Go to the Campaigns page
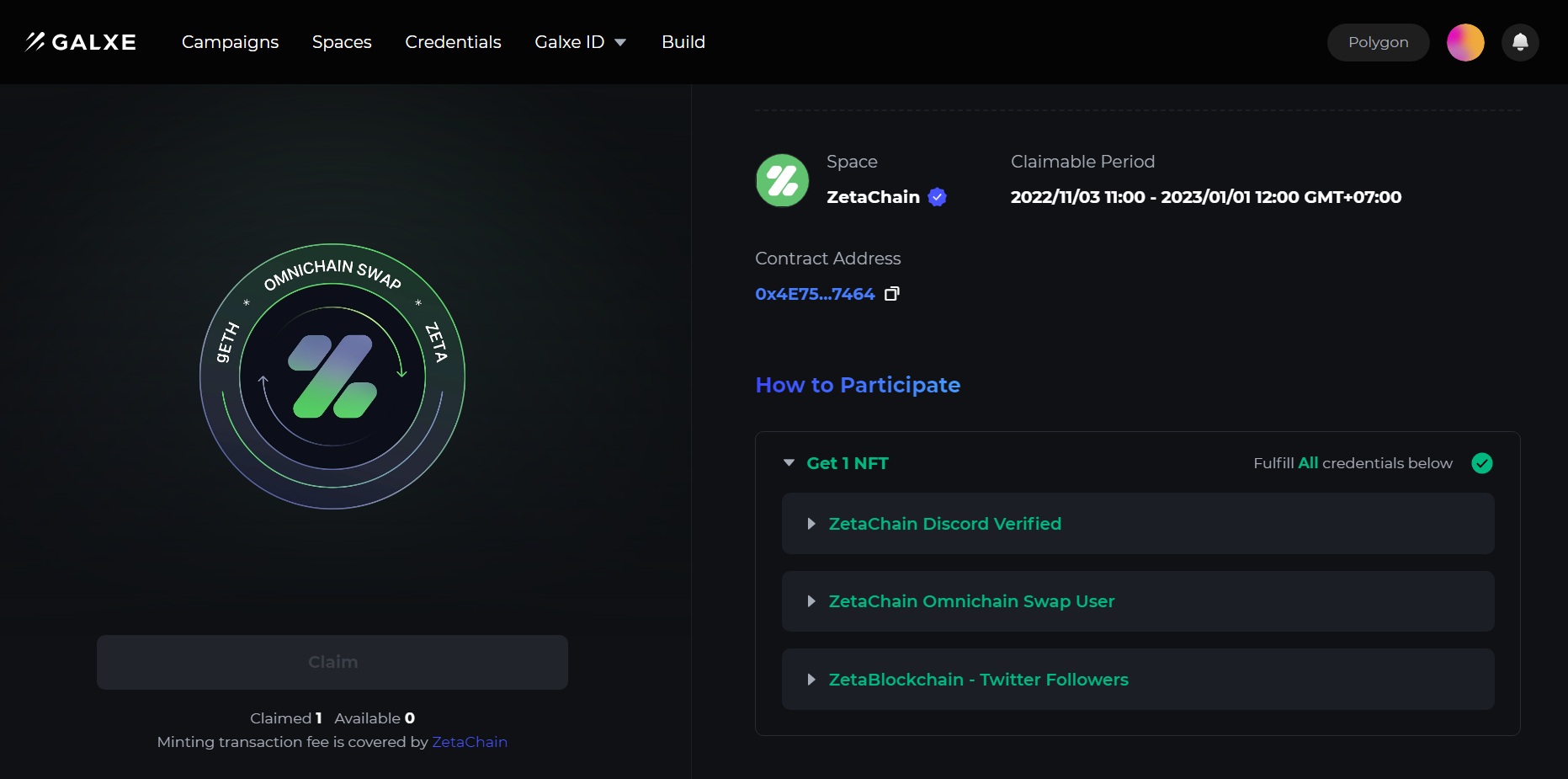Image resolution: width=1568 pixels, height=779 pixels. pyautogui.click(x=230, y=42)
